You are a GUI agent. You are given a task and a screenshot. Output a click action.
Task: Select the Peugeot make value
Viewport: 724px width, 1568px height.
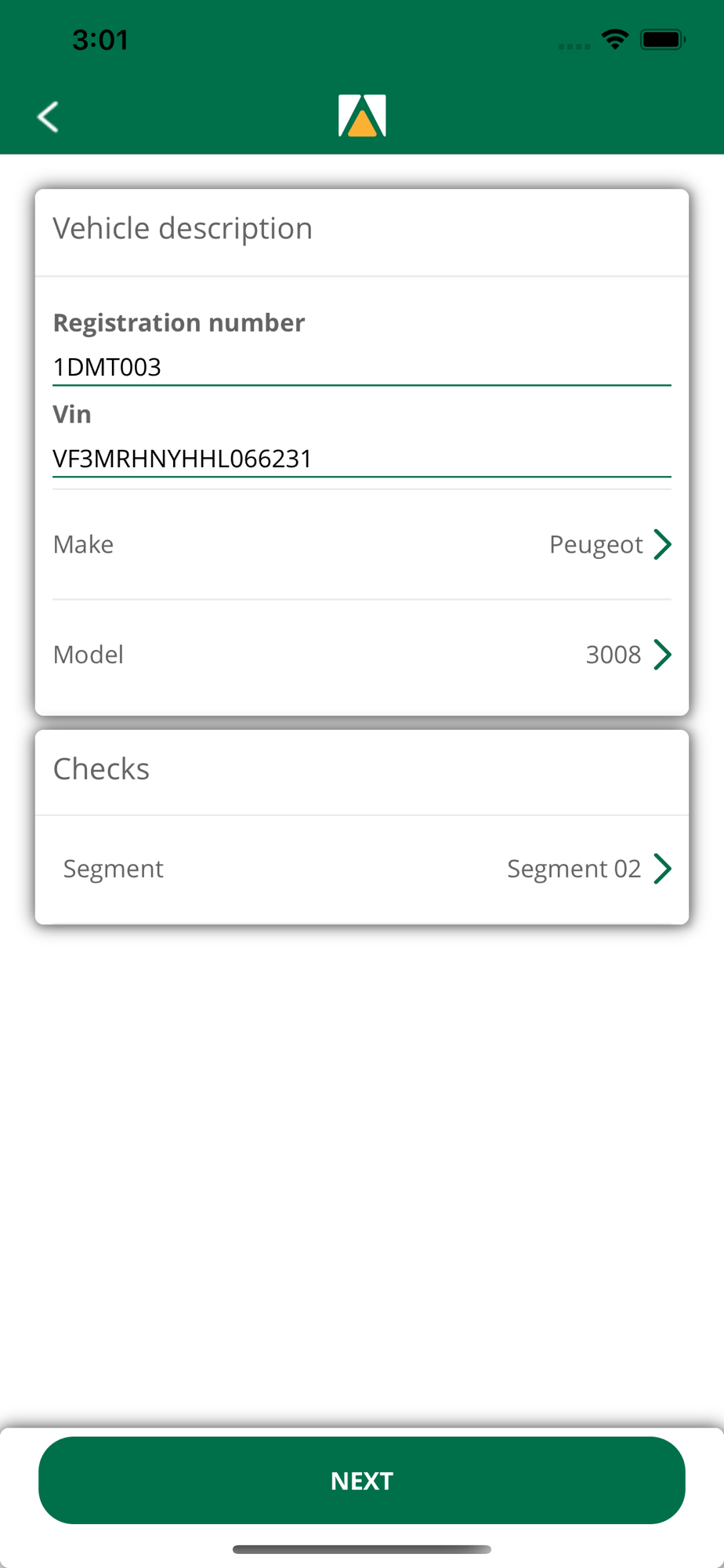(595, 545)
